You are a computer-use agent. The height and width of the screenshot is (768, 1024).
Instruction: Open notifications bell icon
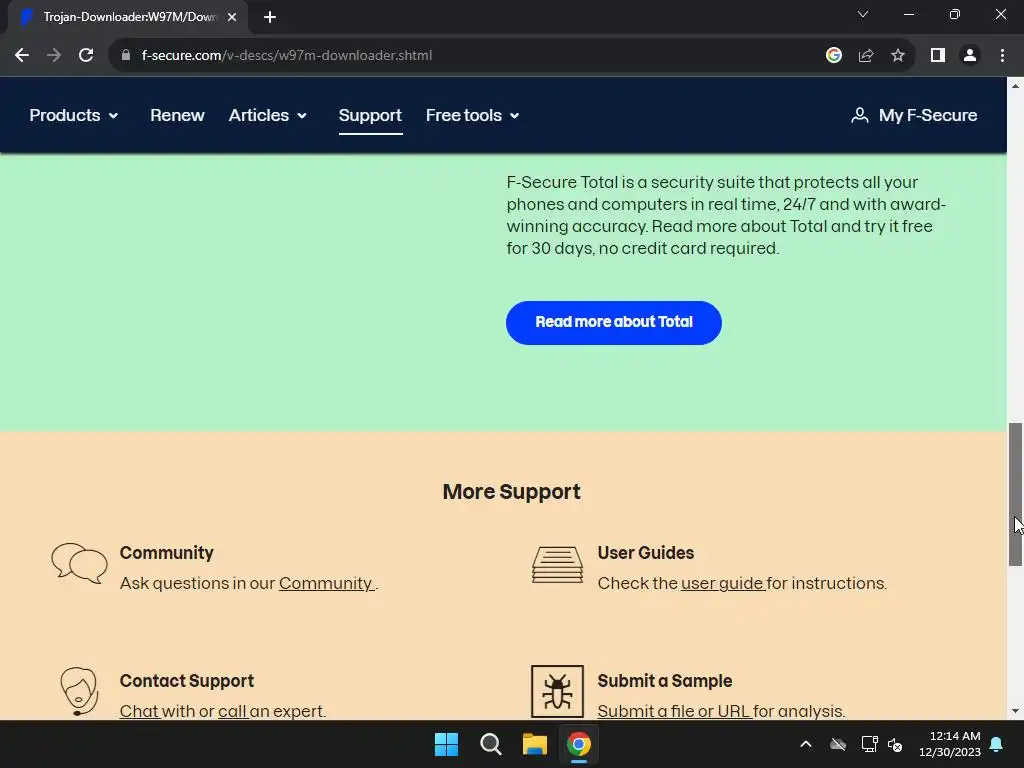click(x=997, y=744)
